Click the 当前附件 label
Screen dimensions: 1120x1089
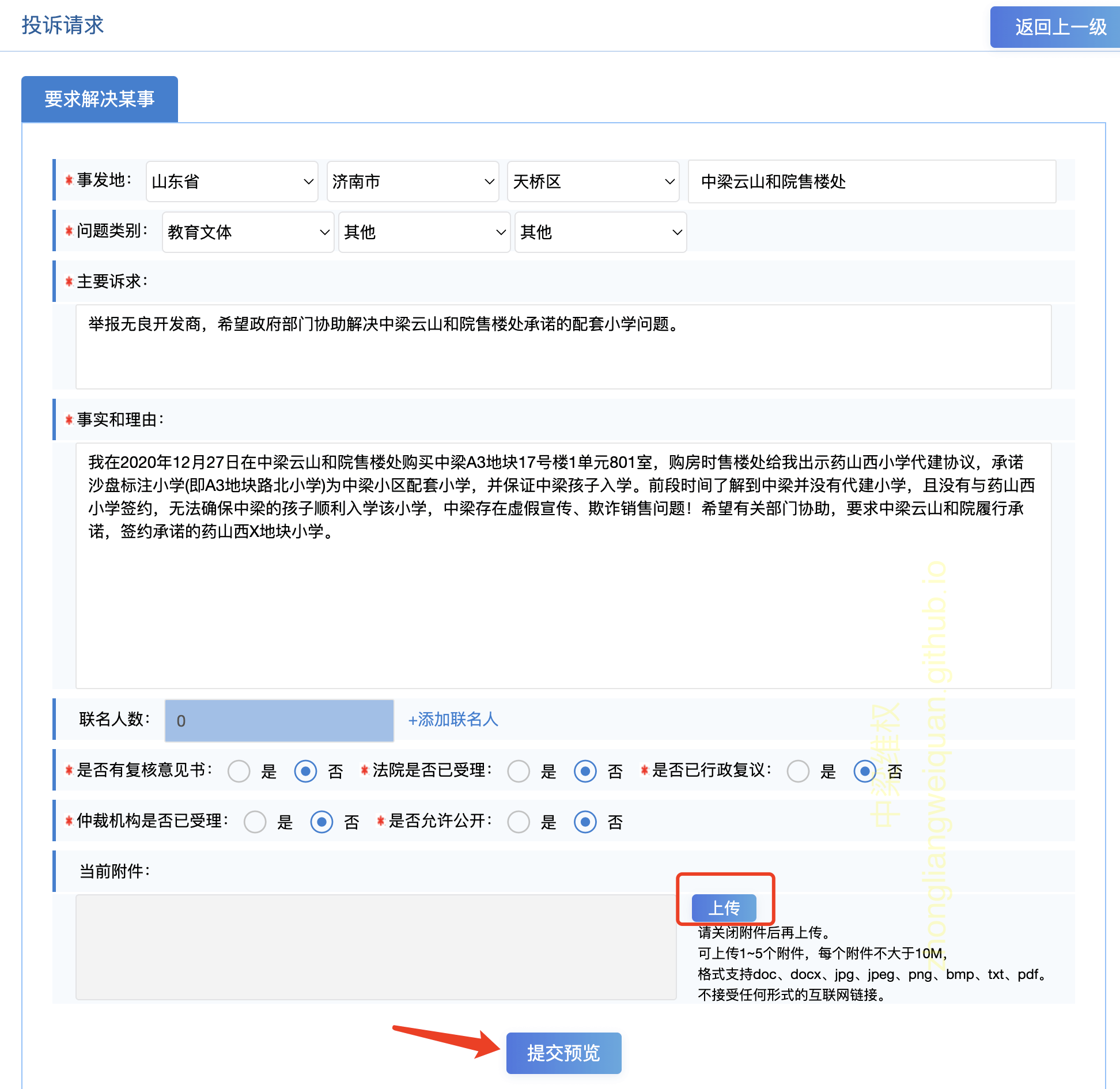(115, 871)
